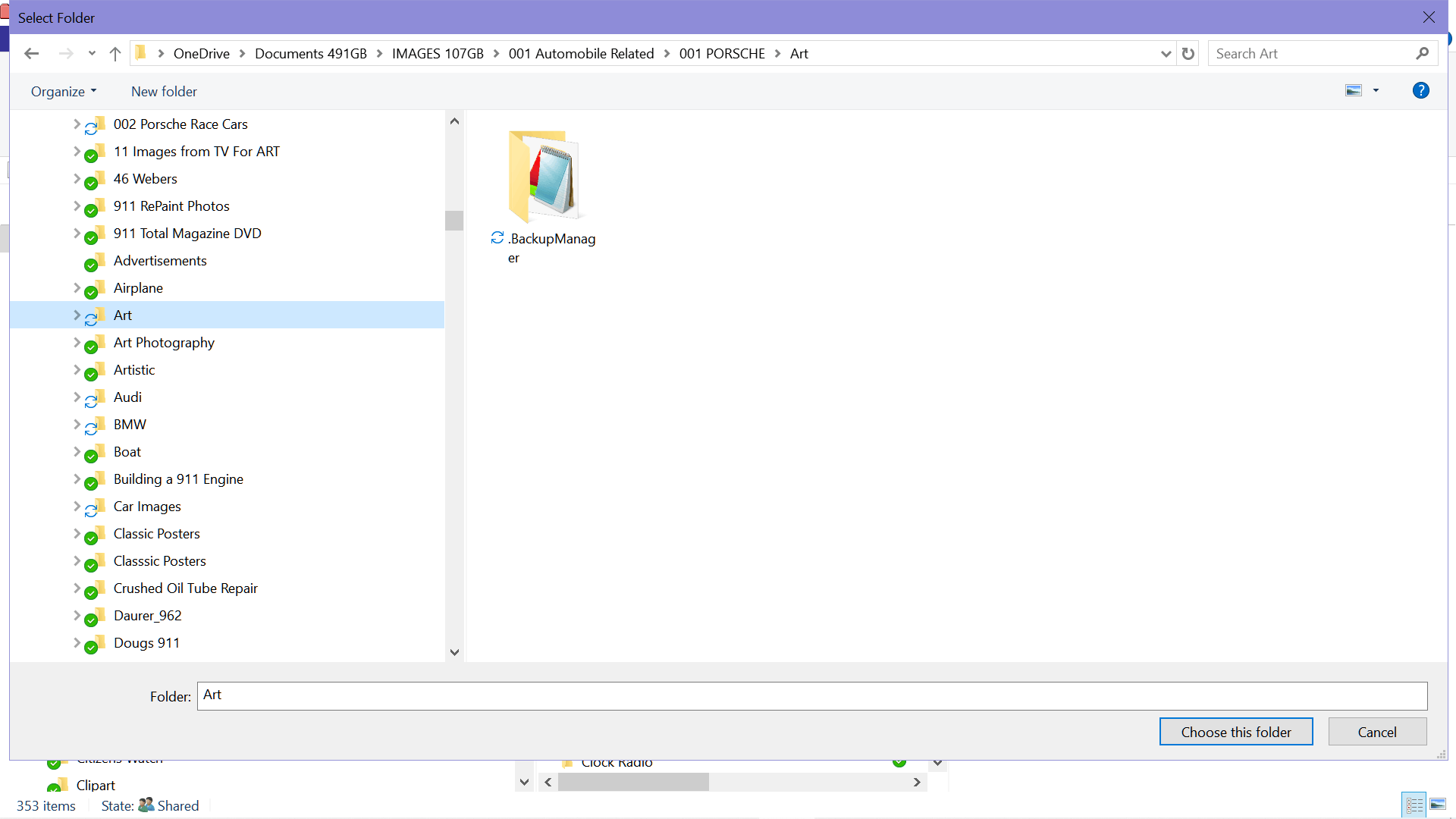Cancel the Select Folder dialog
Image resolution: width=1456 pixels, height=819 pixels.
1377,732
